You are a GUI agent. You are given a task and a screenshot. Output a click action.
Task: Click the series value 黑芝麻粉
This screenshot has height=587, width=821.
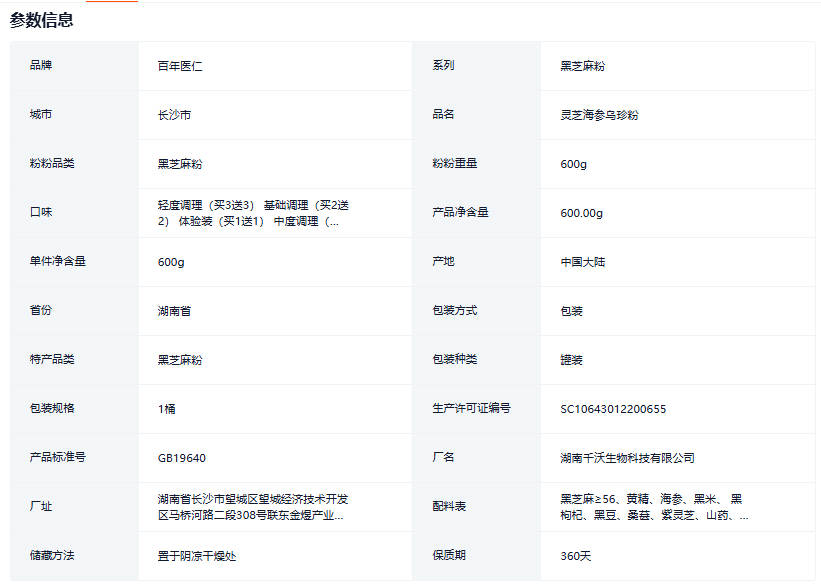(583, 66)
